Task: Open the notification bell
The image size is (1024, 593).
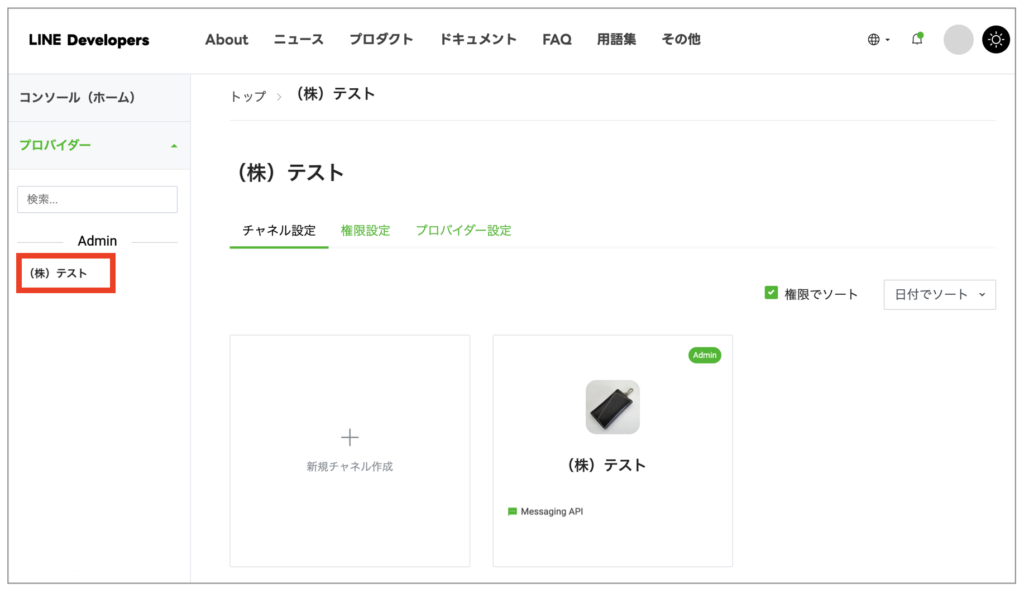Action: point(917,39)
